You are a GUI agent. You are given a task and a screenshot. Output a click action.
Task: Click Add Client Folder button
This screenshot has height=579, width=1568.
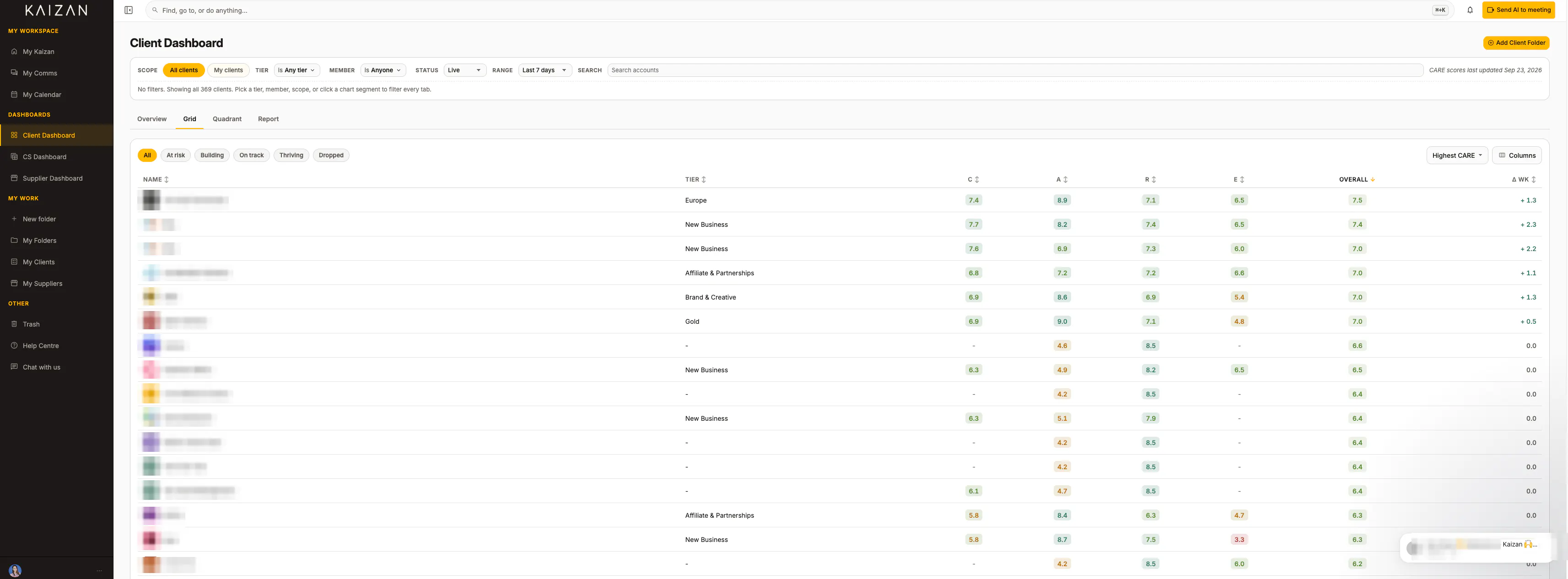1516,43
